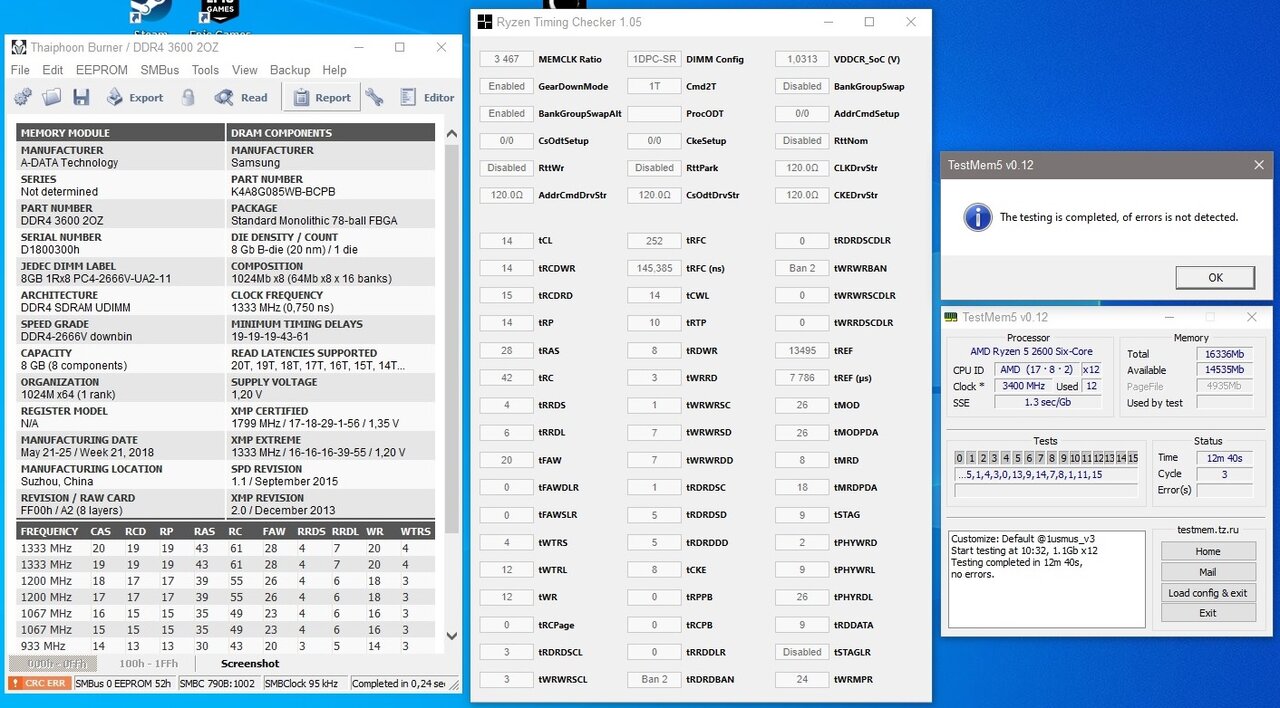Click the blue information icon in TestMem5 dialog
The image size is (1280, 708).
(978, 217)
